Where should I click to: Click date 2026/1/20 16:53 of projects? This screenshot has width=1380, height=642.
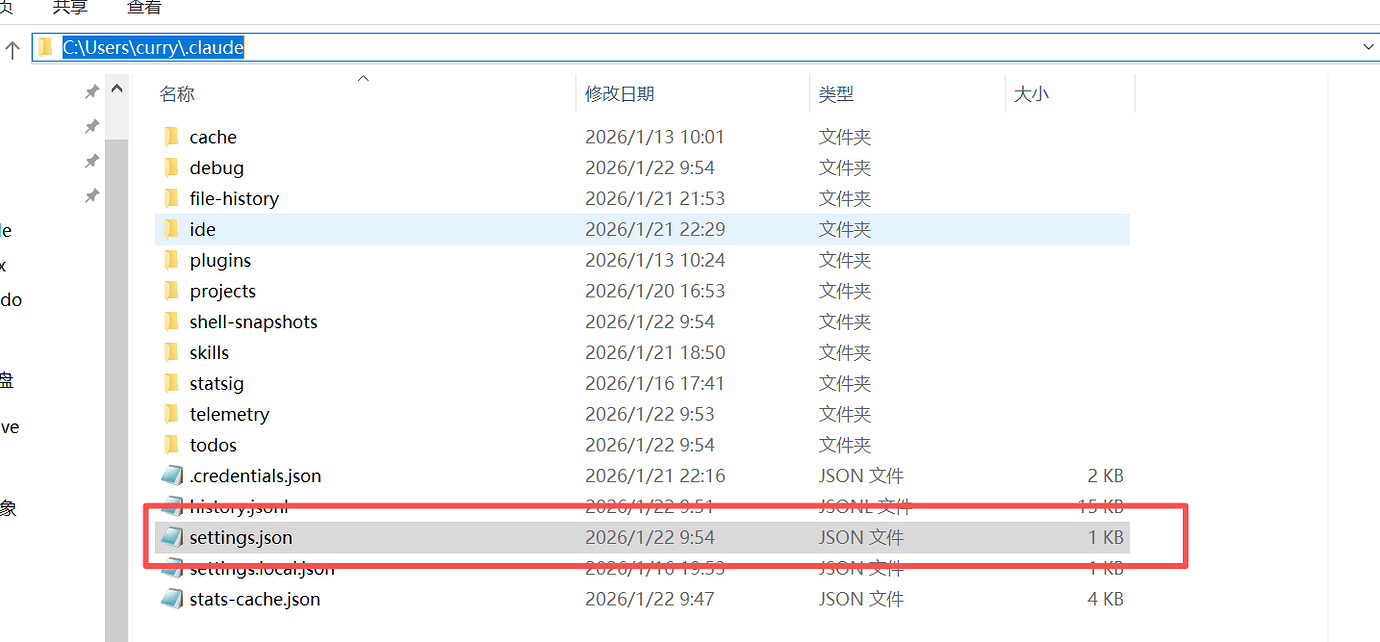click(655, 291)
